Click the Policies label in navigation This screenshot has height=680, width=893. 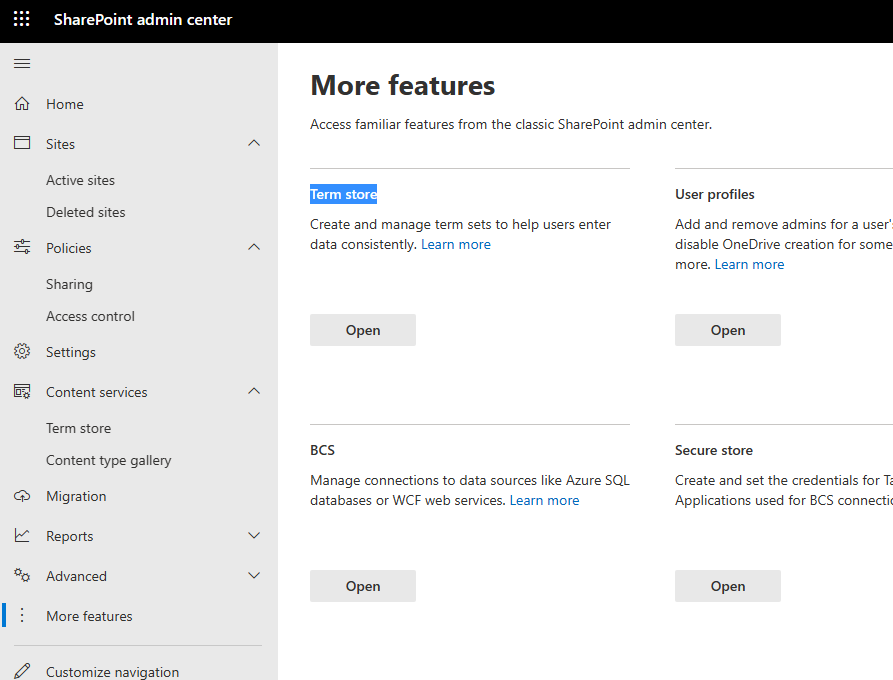69,248
